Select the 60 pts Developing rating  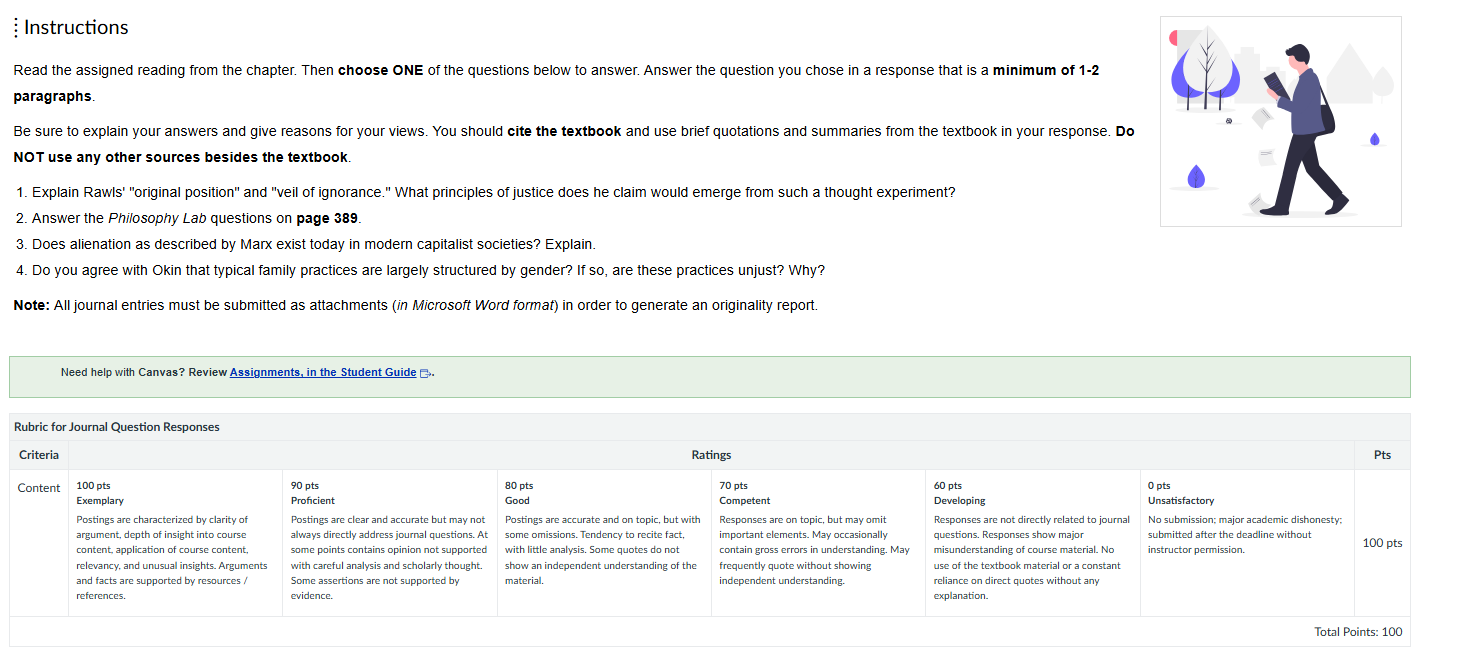pos(1033,543)
